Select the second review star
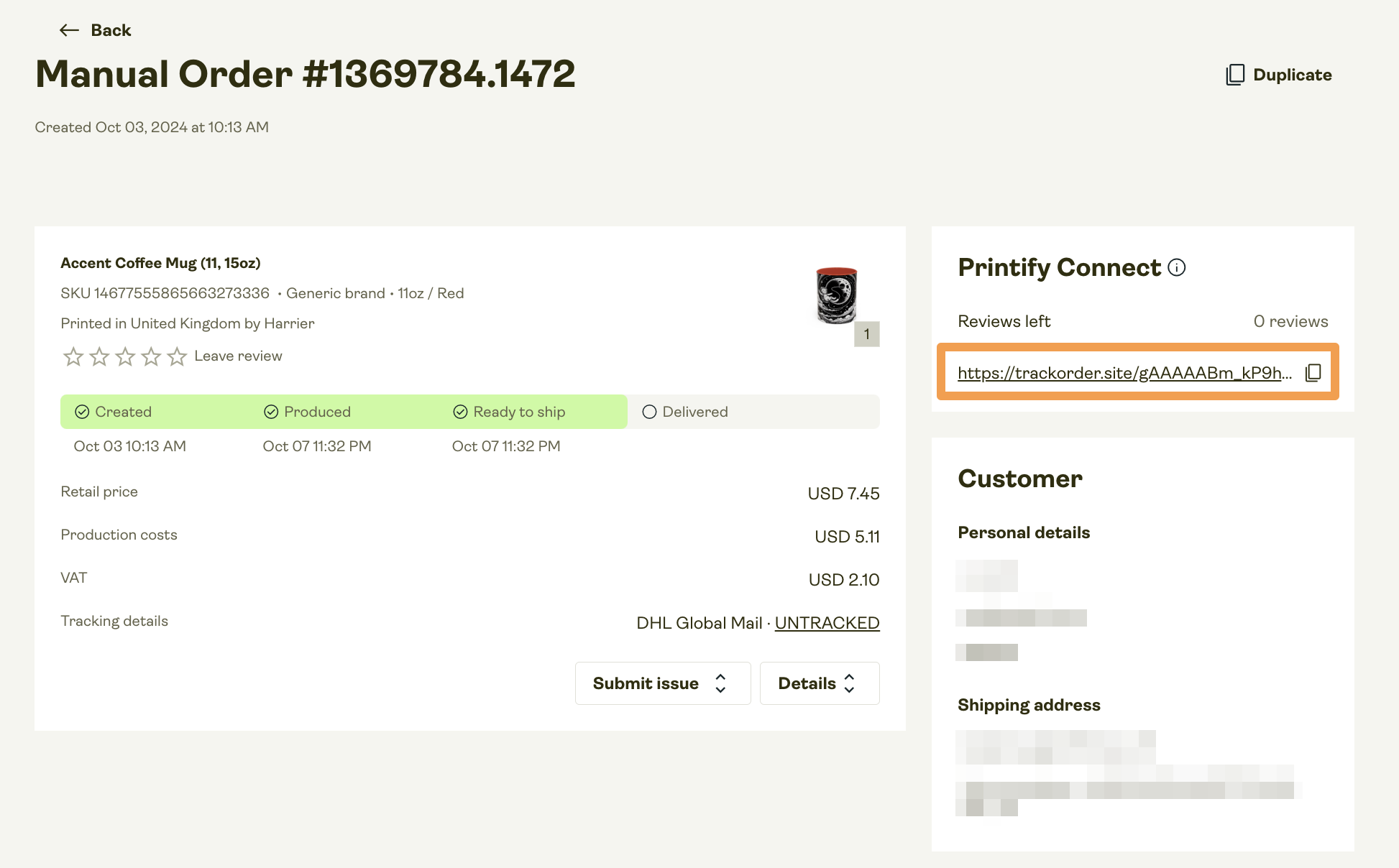Viewport: 1399px width, 868px height. (99, 356)
